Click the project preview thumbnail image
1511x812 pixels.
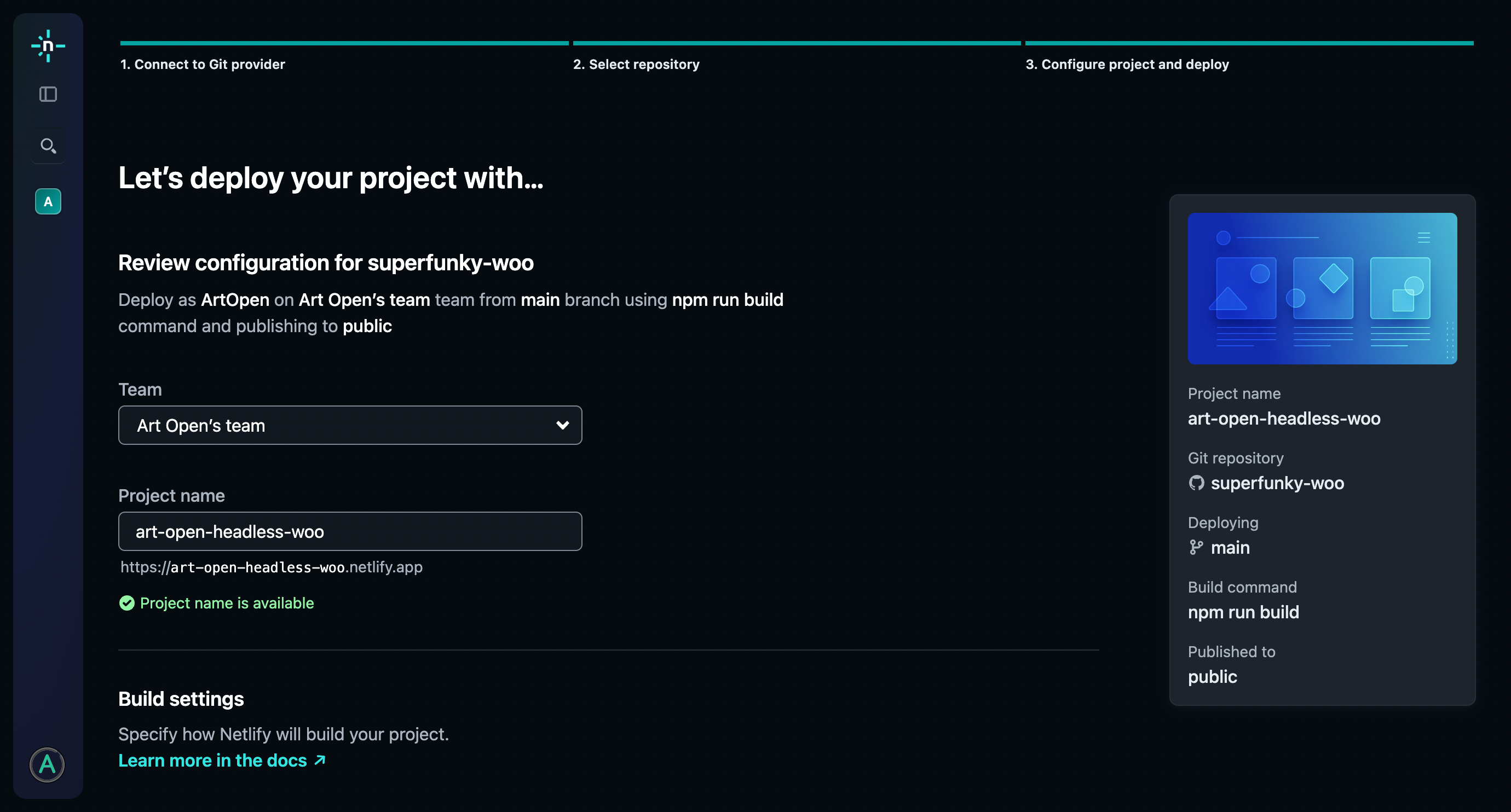(x=1322, y=288)
